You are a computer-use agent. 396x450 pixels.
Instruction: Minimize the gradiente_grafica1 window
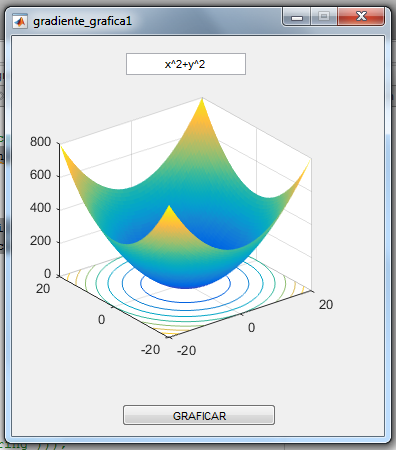(297, 16)
